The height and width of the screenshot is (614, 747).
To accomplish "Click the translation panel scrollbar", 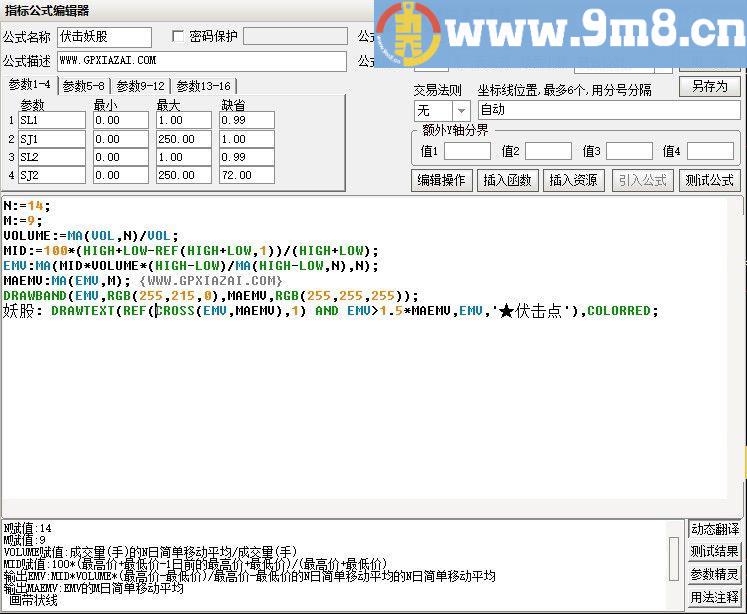I will pos(674,559).
